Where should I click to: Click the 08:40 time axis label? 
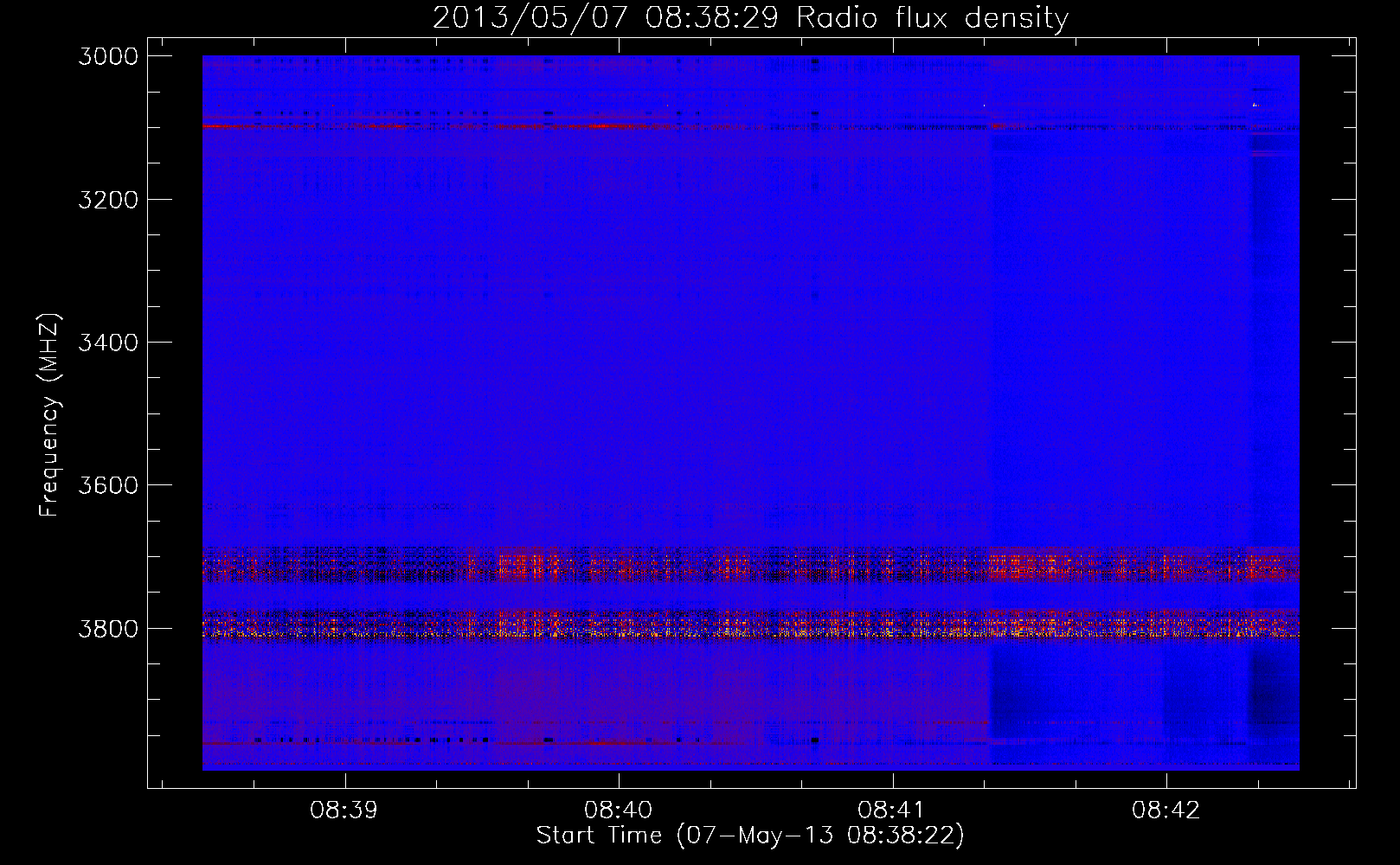[619, 811]
